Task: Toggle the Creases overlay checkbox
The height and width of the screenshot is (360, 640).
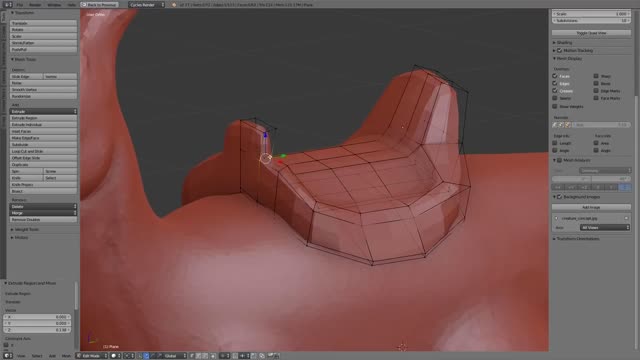Action: click(555, 91)
